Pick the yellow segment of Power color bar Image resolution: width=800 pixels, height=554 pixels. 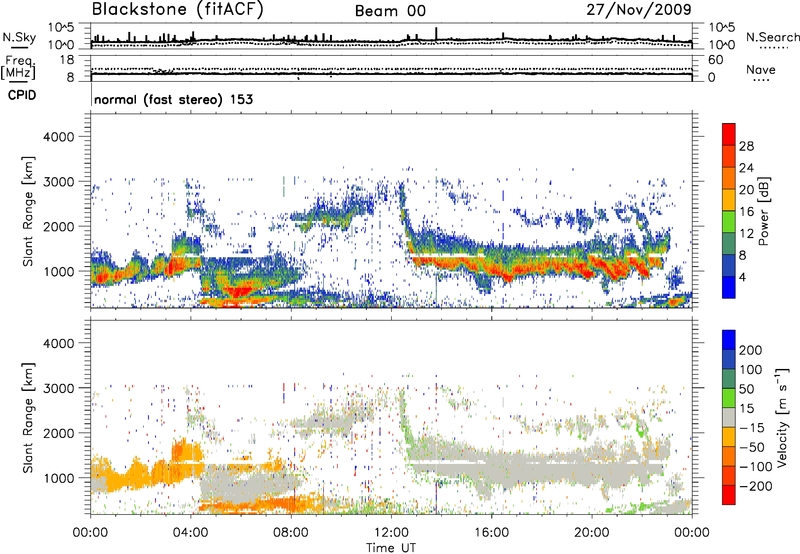point(729,200)
